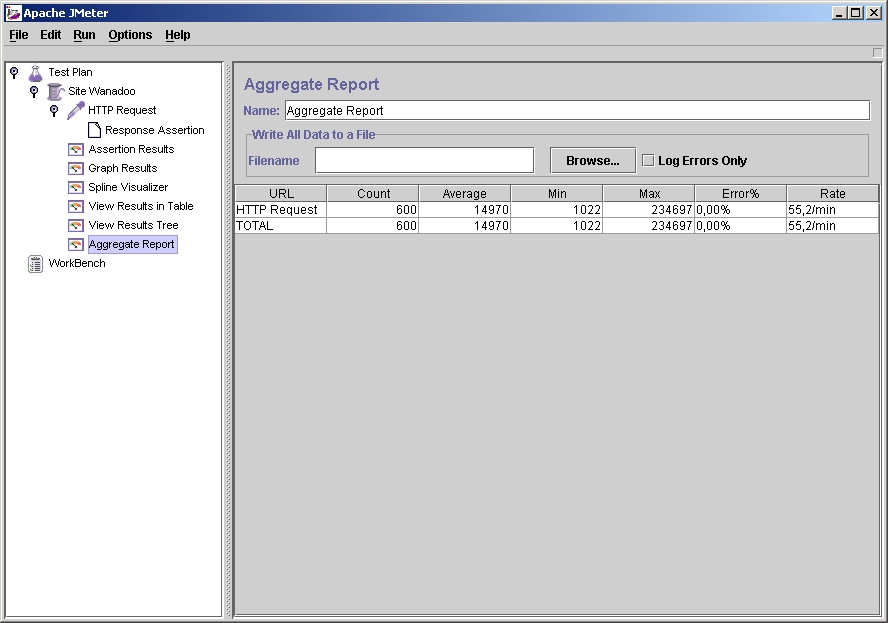This screenshot has width=888, height=623.
Task: Click the Assertion Results listener icon
Action: 76,149
